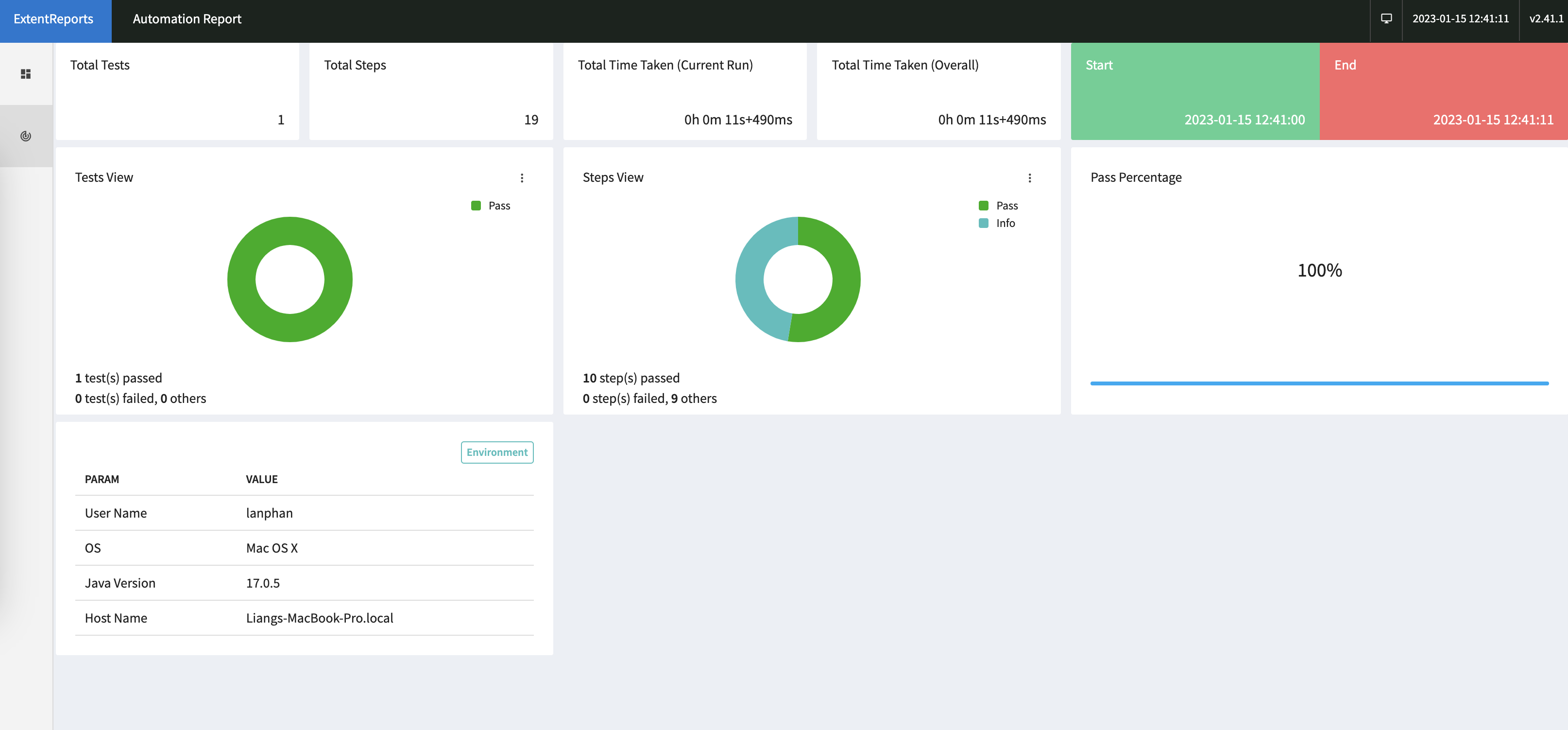Open the Steps View kebab menu
This screenshot has height=730, width=1568.
pos(1030,177)
